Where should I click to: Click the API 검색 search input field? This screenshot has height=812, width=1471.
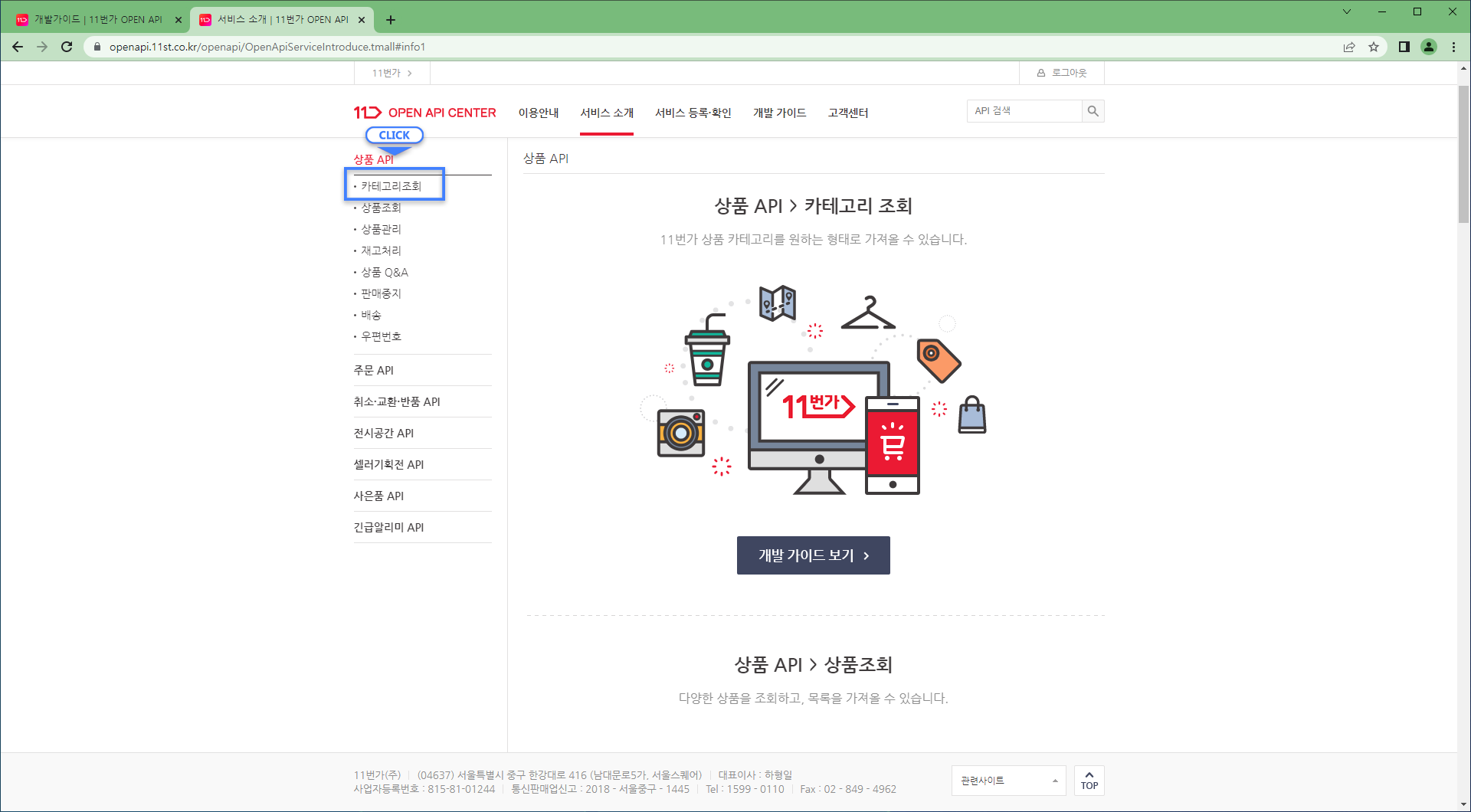1024,111
